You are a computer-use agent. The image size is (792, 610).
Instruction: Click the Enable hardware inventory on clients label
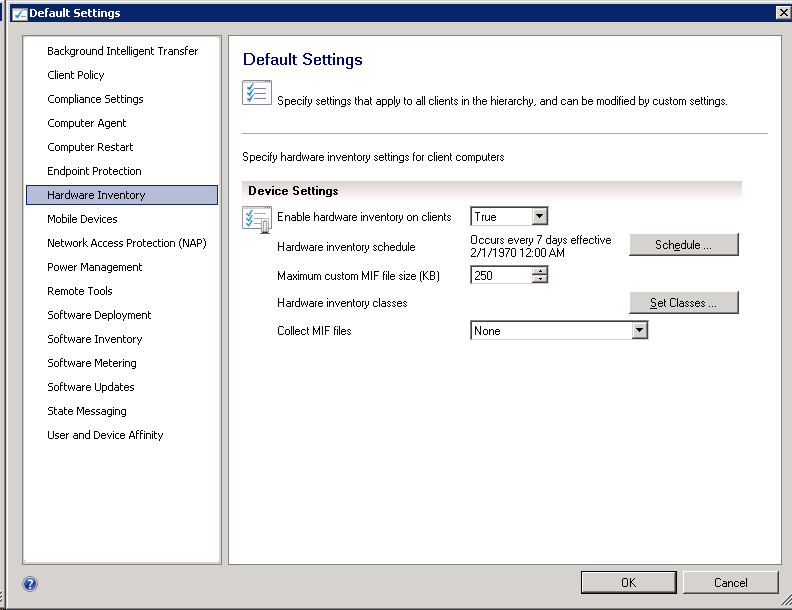point(364,217)
